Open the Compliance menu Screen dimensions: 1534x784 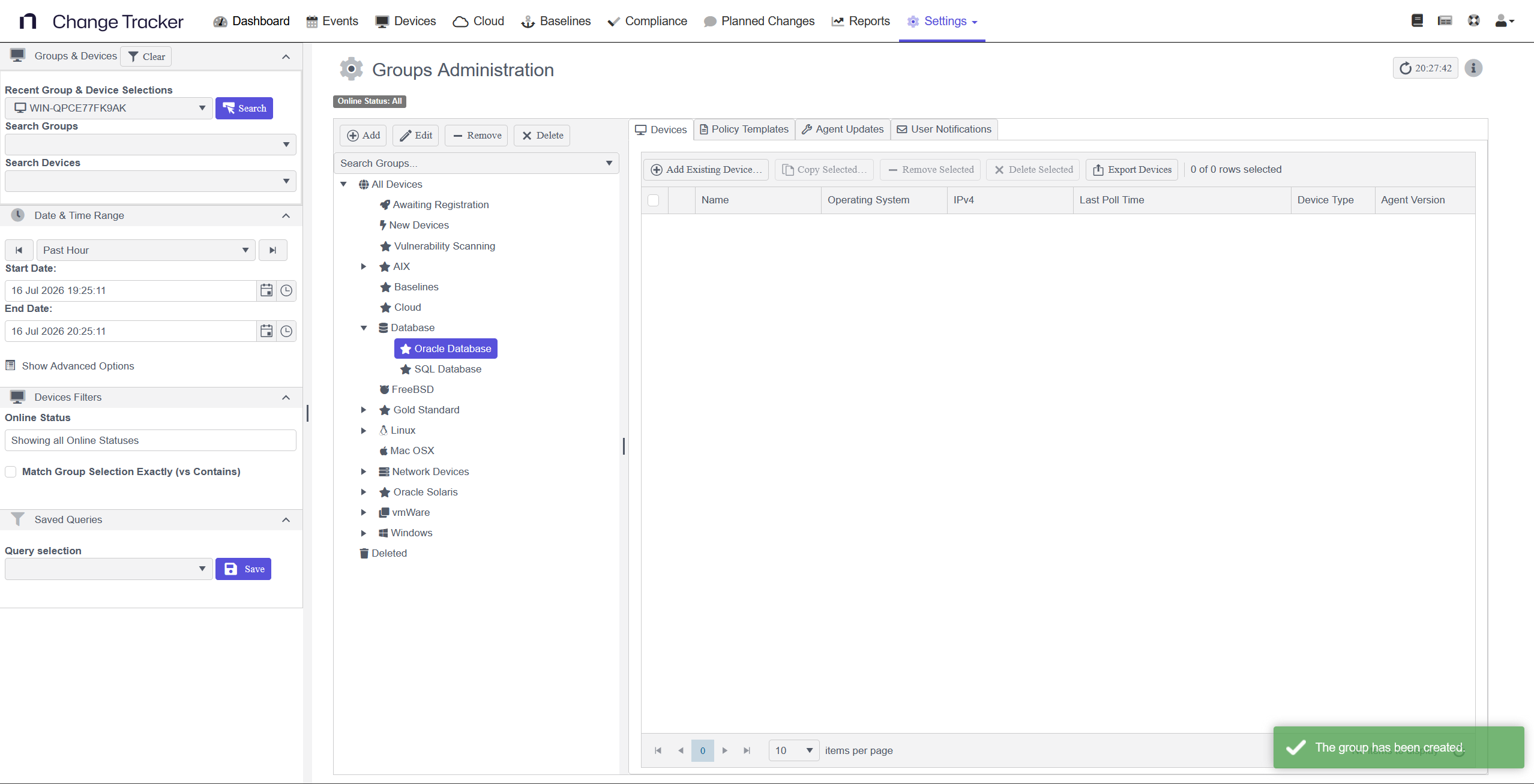[x=647, y=21]
